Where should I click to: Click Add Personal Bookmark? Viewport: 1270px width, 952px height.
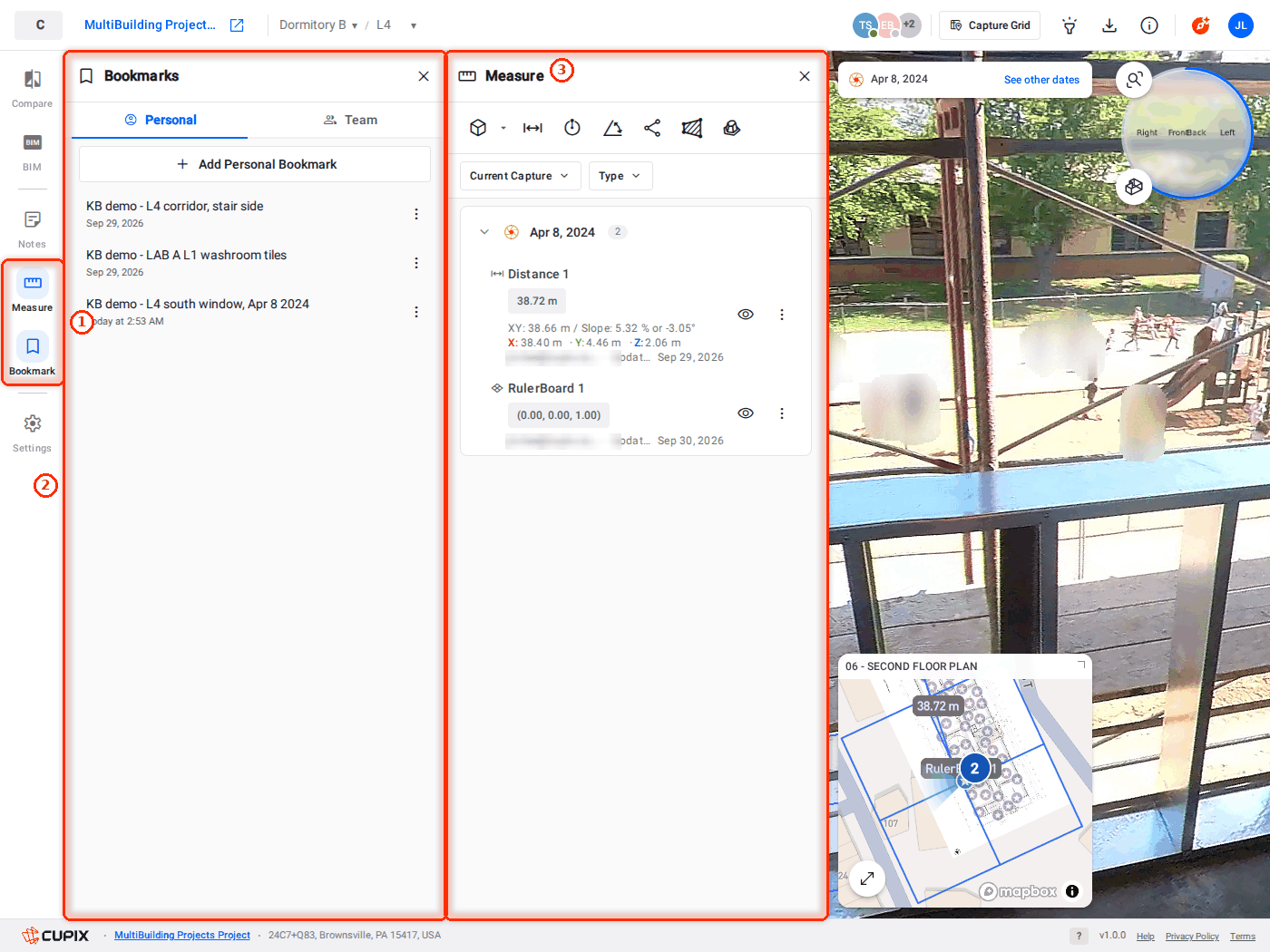[255, 164]
